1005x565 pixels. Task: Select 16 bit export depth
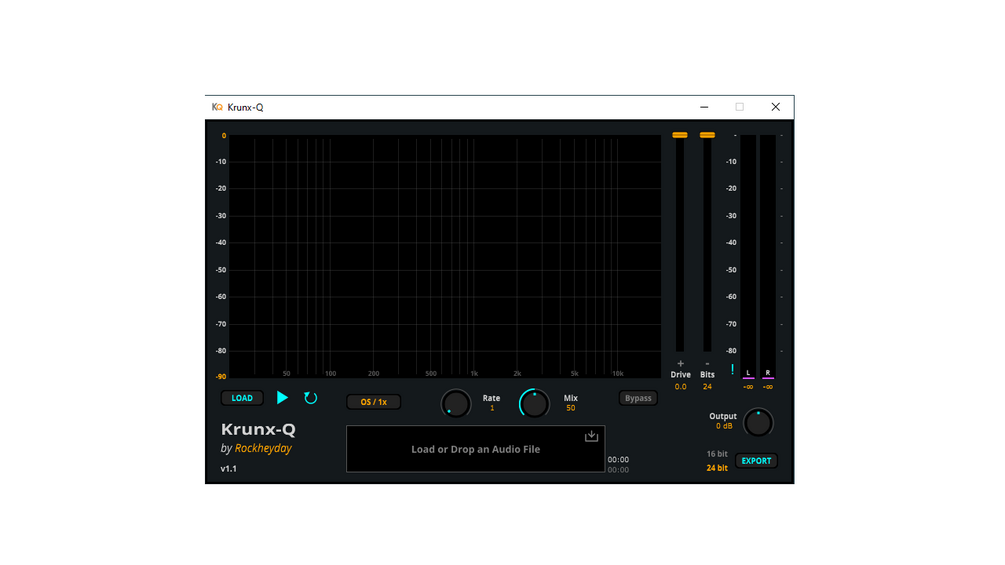tap(717, 454)
